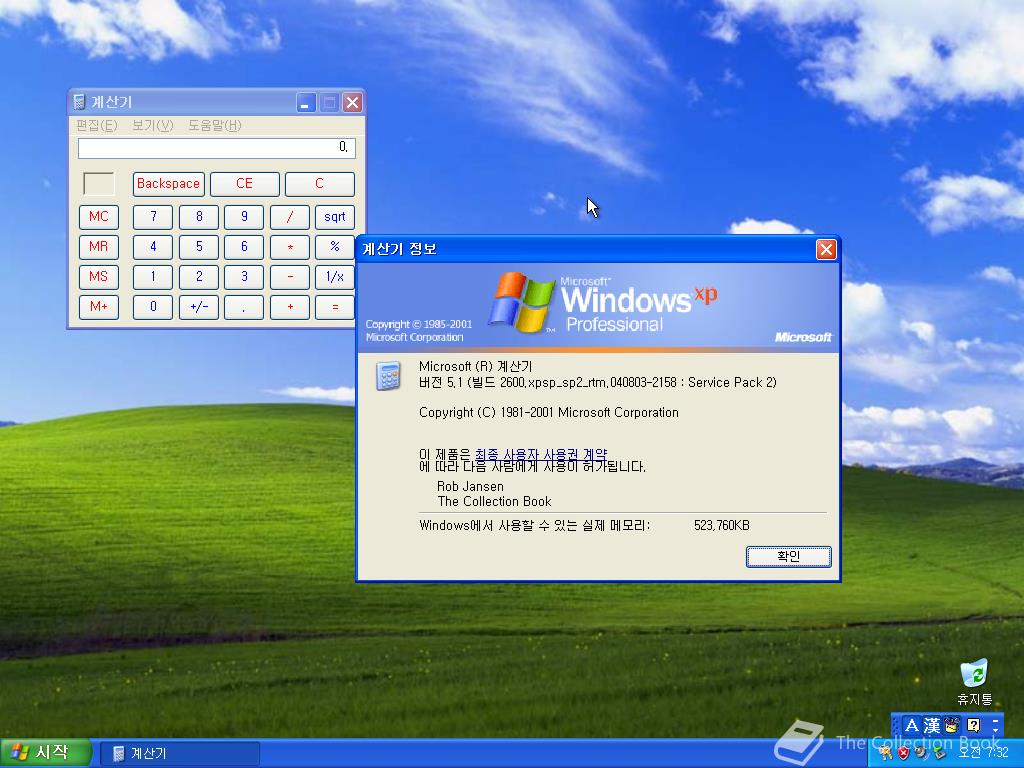Click the 523,760KB memory value
Screen dimensions: 1024x768
[x=722, y=526]
